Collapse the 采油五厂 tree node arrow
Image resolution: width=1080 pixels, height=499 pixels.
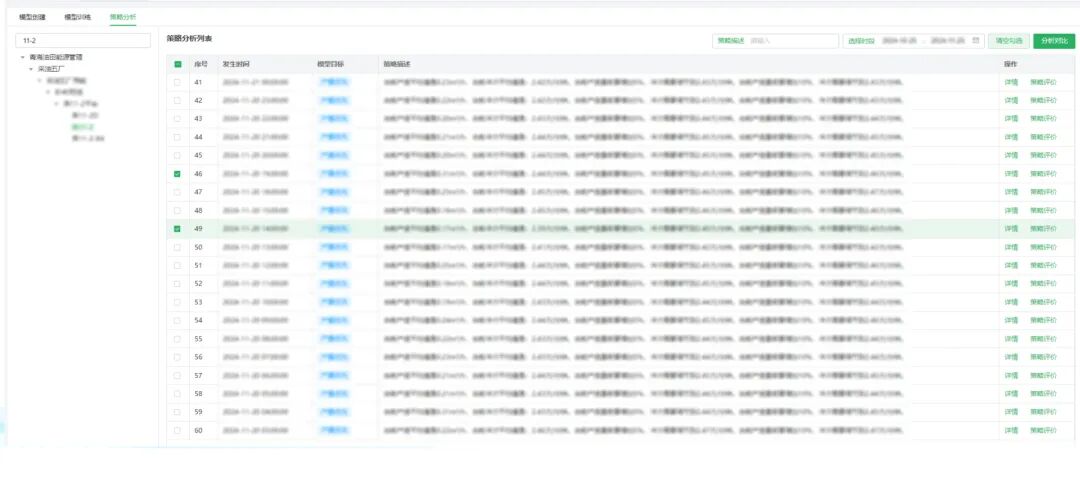(x=31, y=69)
